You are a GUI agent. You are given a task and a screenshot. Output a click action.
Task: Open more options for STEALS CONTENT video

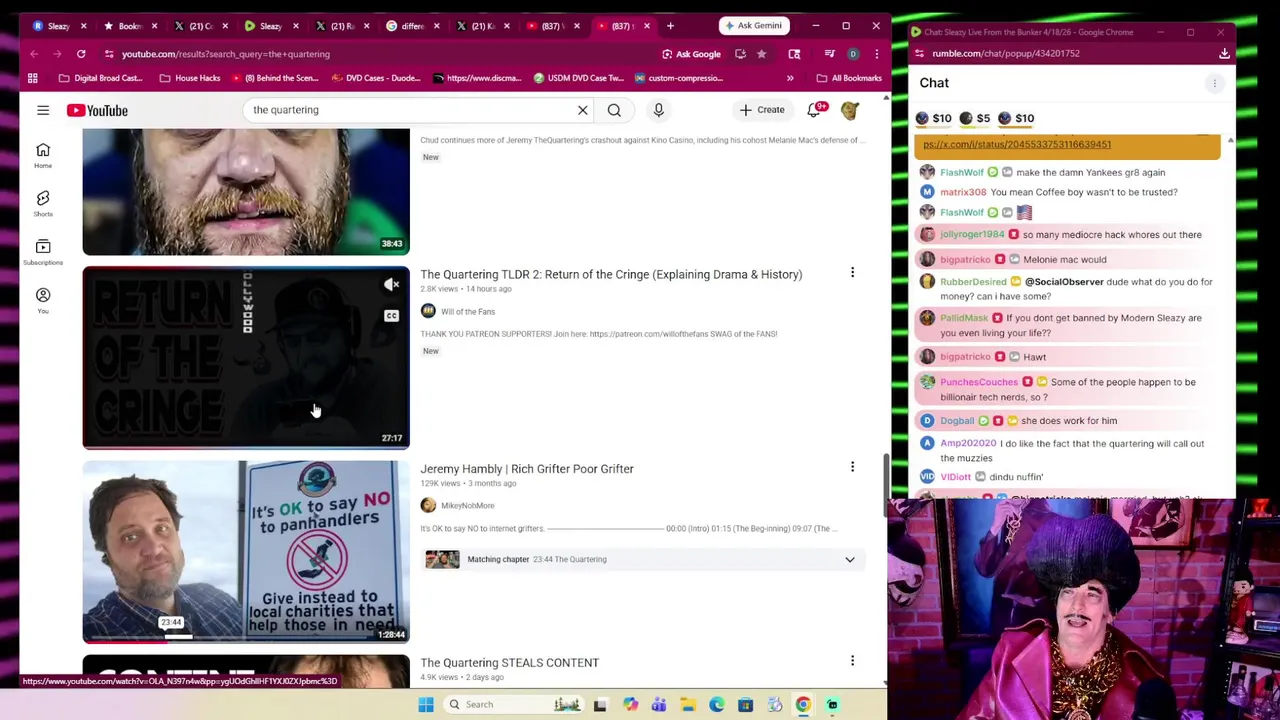coord(852,661)
